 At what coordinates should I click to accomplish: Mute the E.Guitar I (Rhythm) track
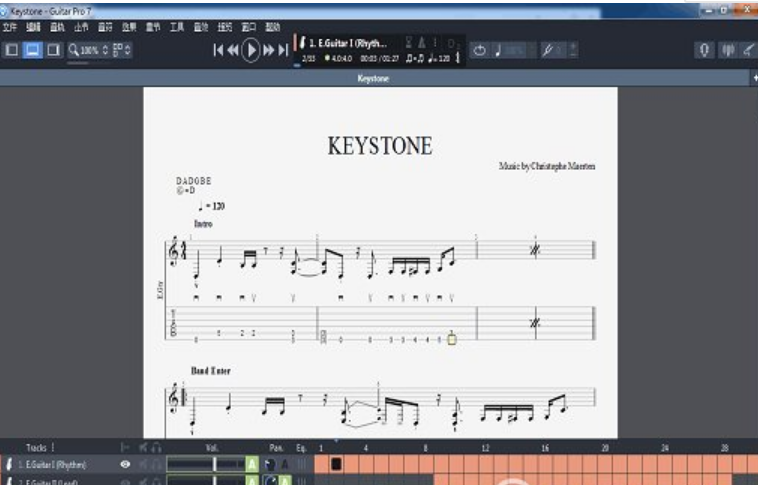144,465
